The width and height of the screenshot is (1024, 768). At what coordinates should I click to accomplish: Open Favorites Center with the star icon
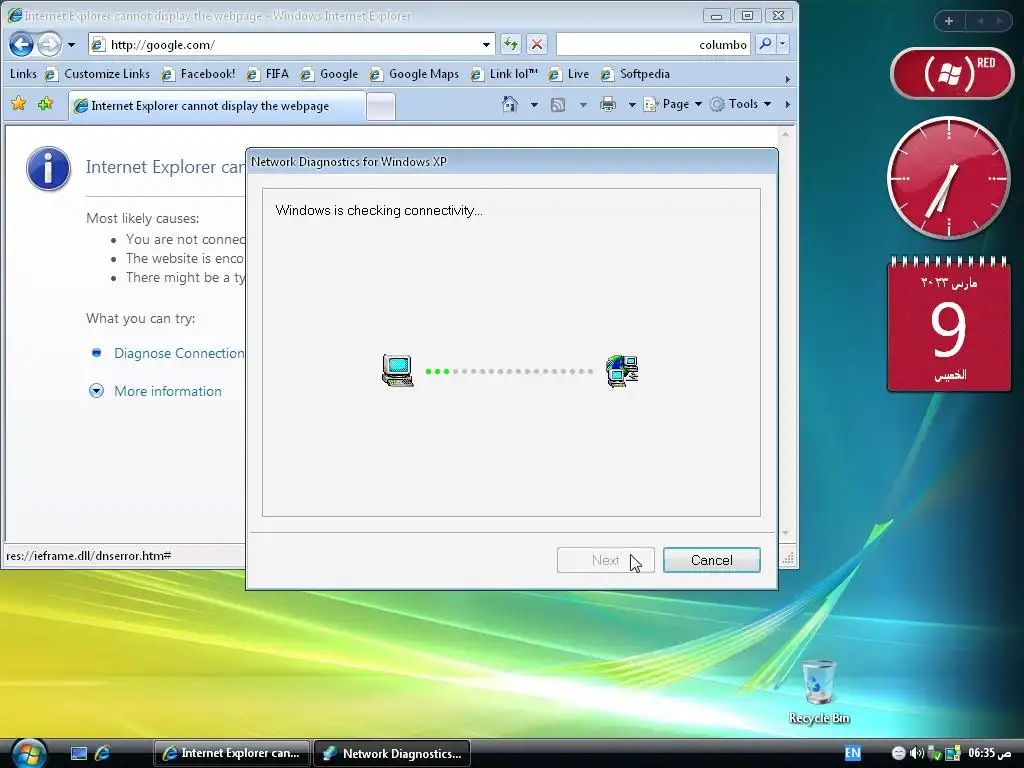[19, 104]
